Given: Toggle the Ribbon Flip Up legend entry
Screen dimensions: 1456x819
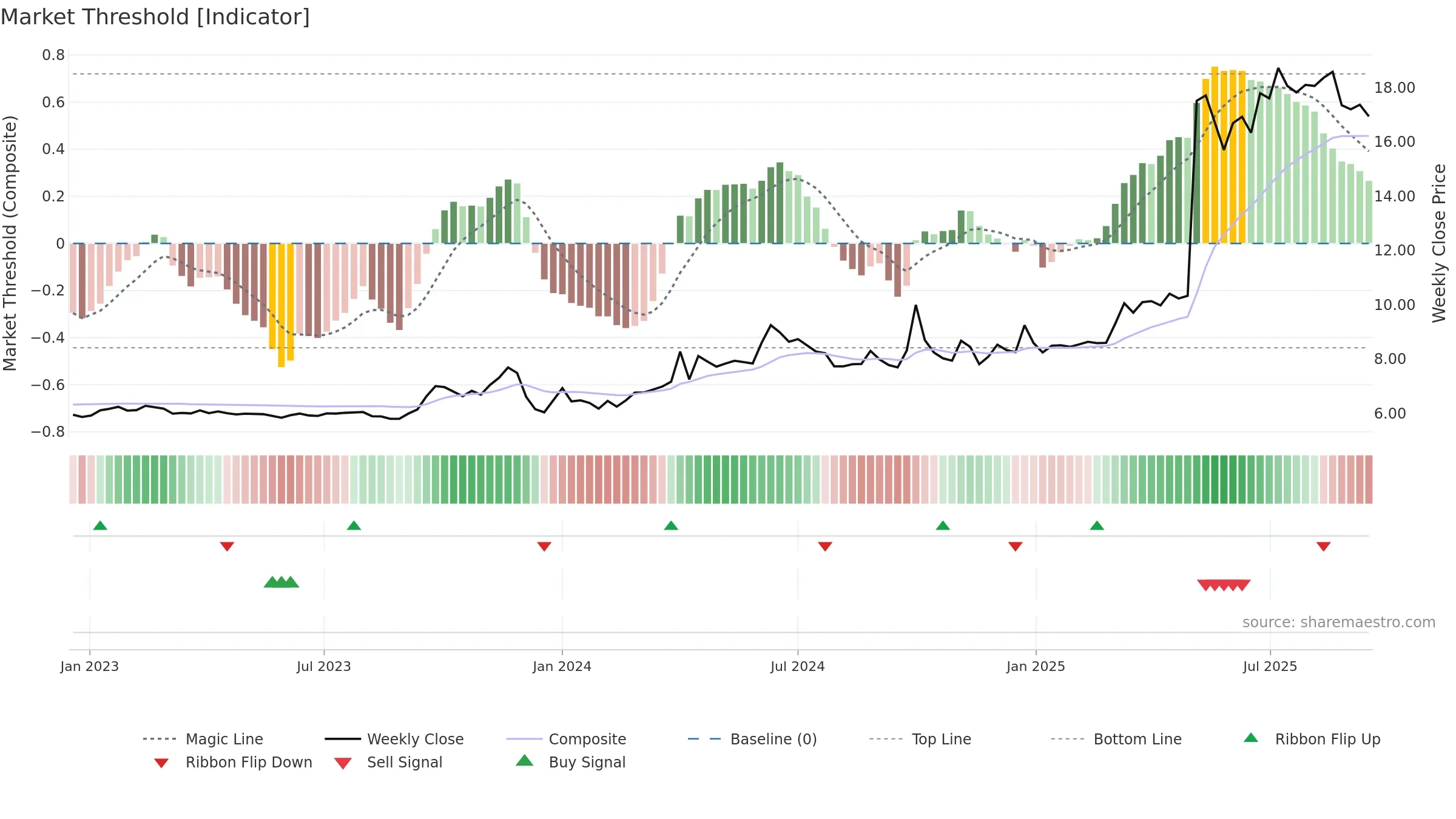Looking at the screenshot, I should pos(1312,739).
